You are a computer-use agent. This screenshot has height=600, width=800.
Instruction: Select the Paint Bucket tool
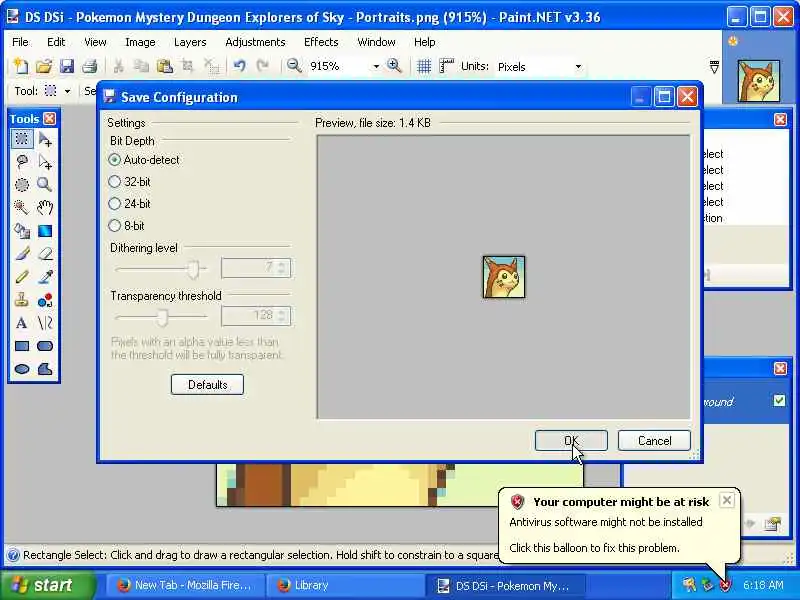pos(21,231)
